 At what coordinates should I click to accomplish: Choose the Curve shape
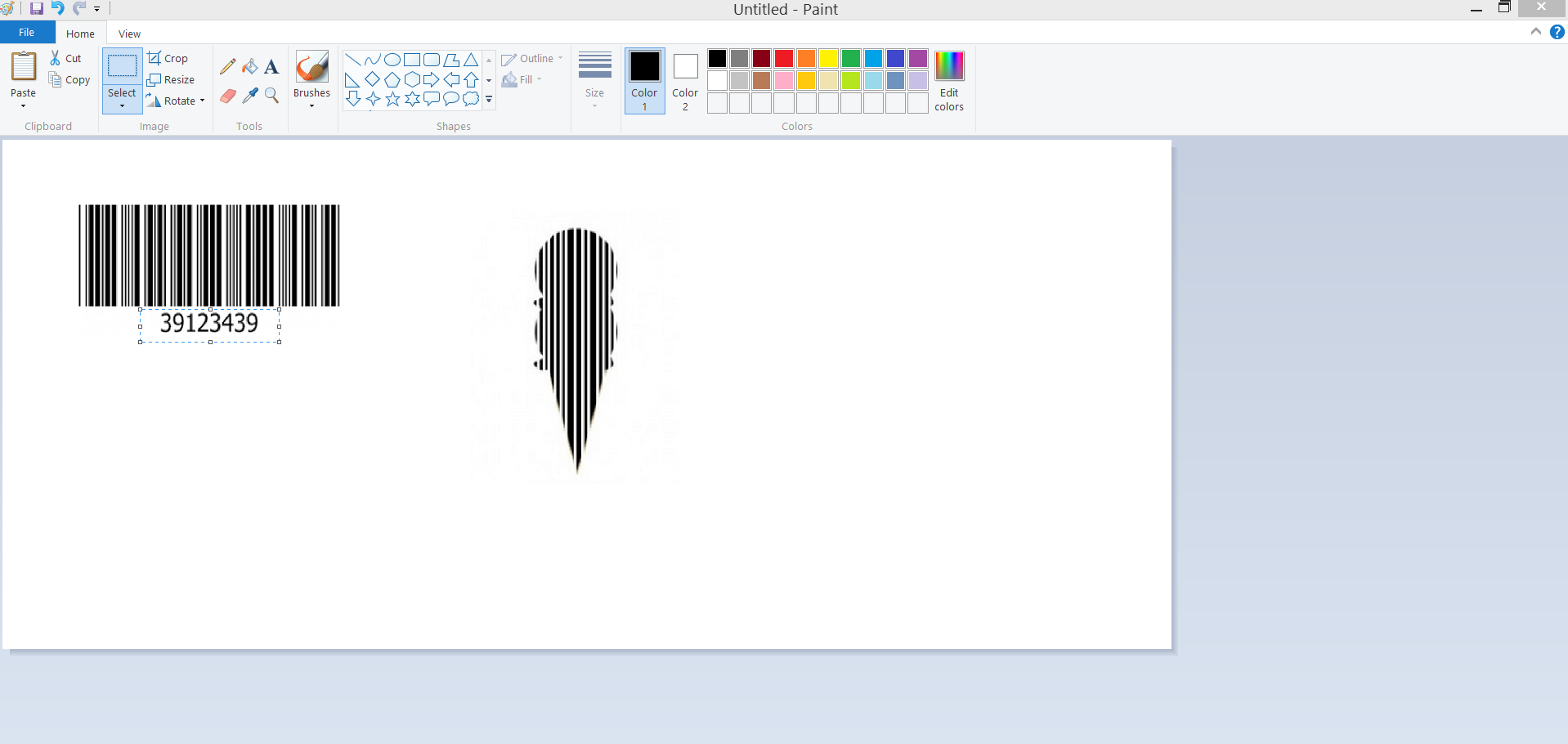click(373, 60)
